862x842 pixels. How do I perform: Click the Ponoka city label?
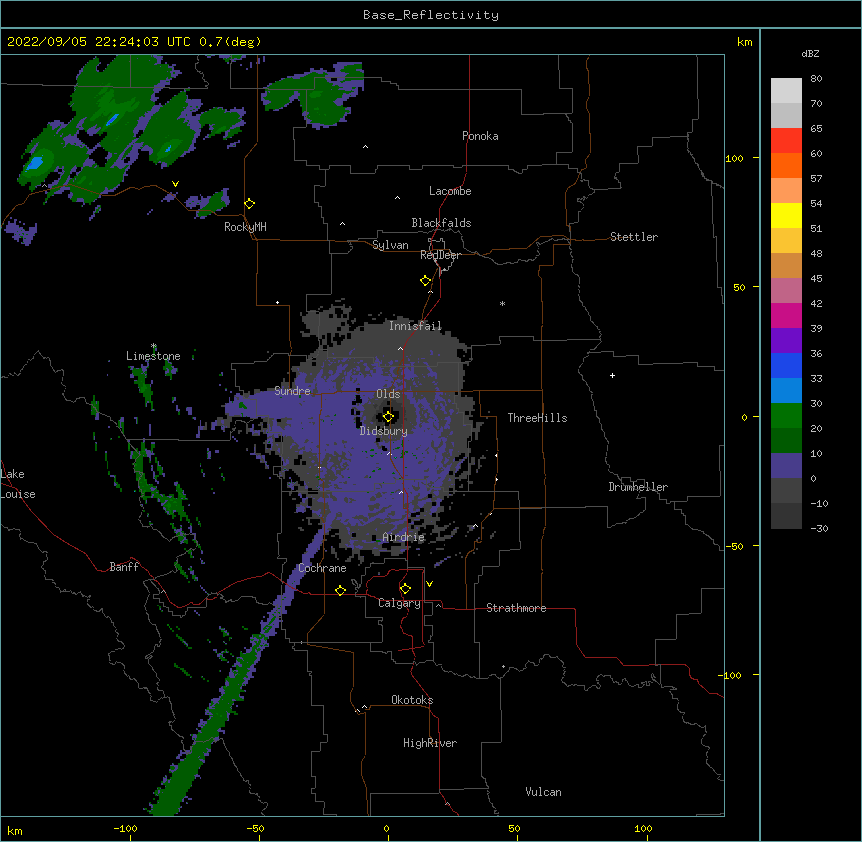(x=480, y=136)
